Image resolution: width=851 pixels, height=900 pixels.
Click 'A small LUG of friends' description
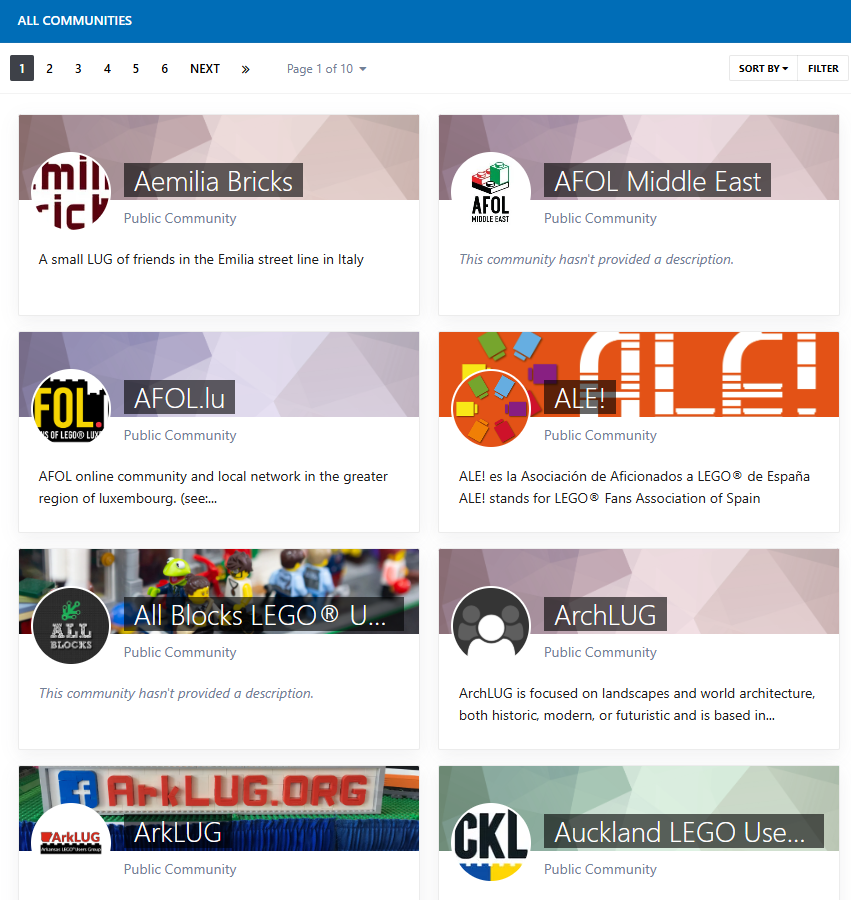[201, 259]
